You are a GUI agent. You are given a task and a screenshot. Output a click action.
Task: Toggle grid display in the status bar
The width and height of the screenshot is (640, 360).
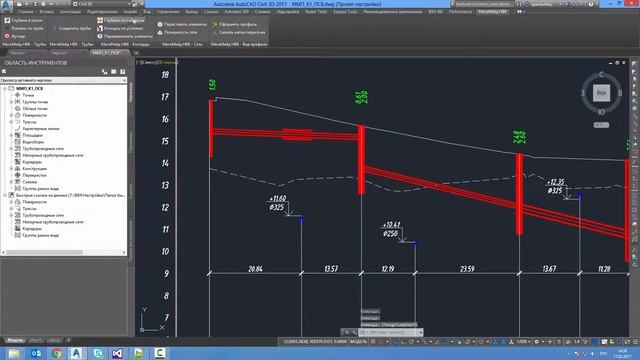[x=373, y=342]
